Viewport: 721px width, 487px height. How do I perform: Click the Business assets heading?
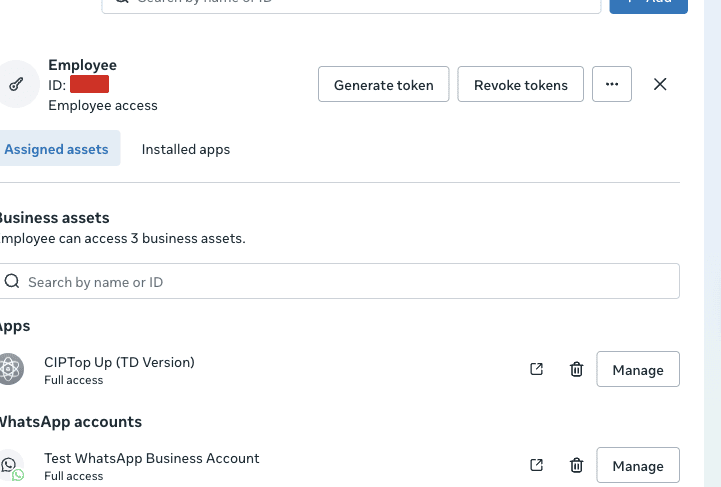54,218
